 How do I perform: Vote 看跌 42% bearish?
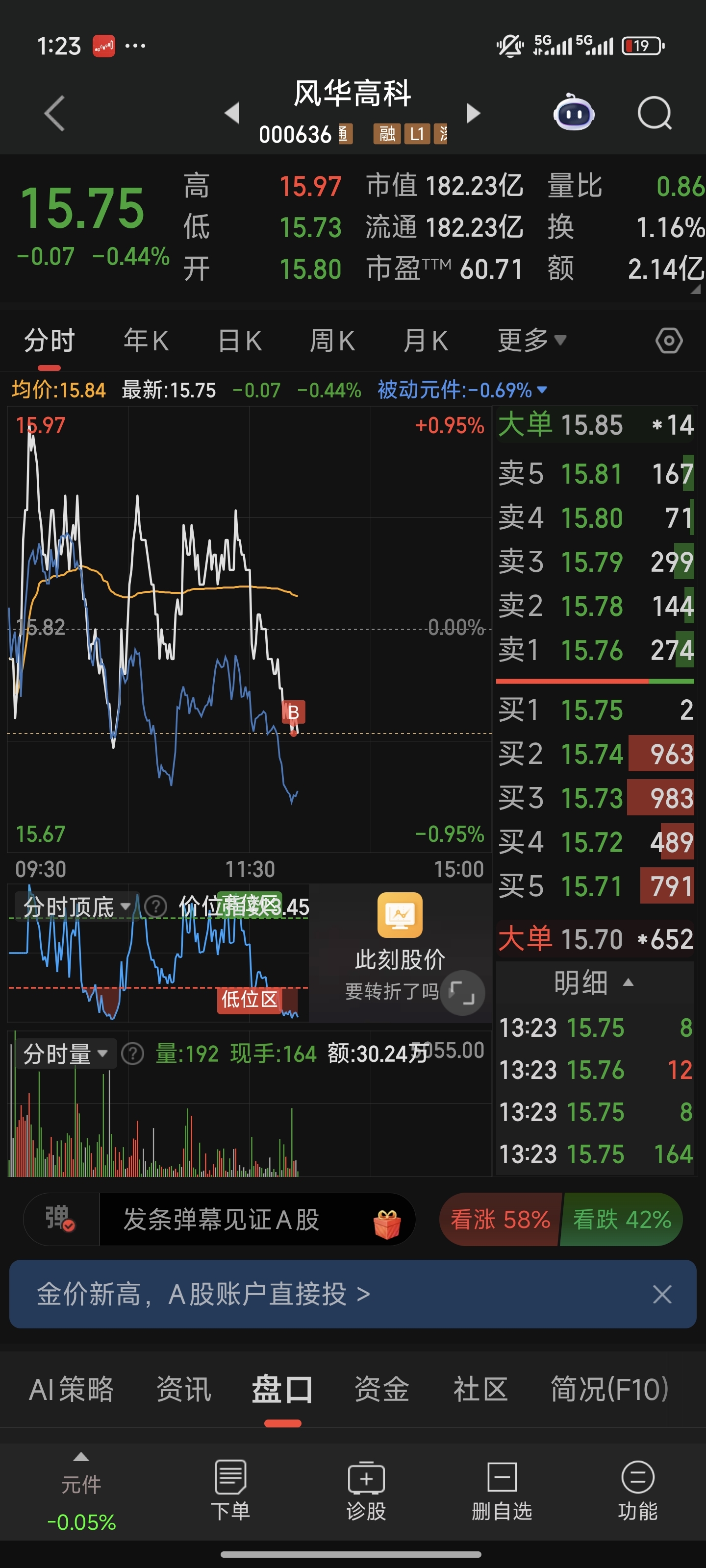coord(622,1219)
